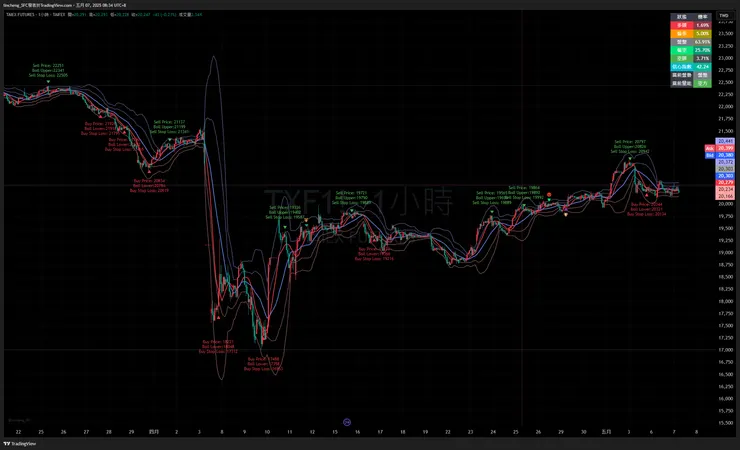Click the orange circle marker near Sell Price 19864

coord(549,194)
